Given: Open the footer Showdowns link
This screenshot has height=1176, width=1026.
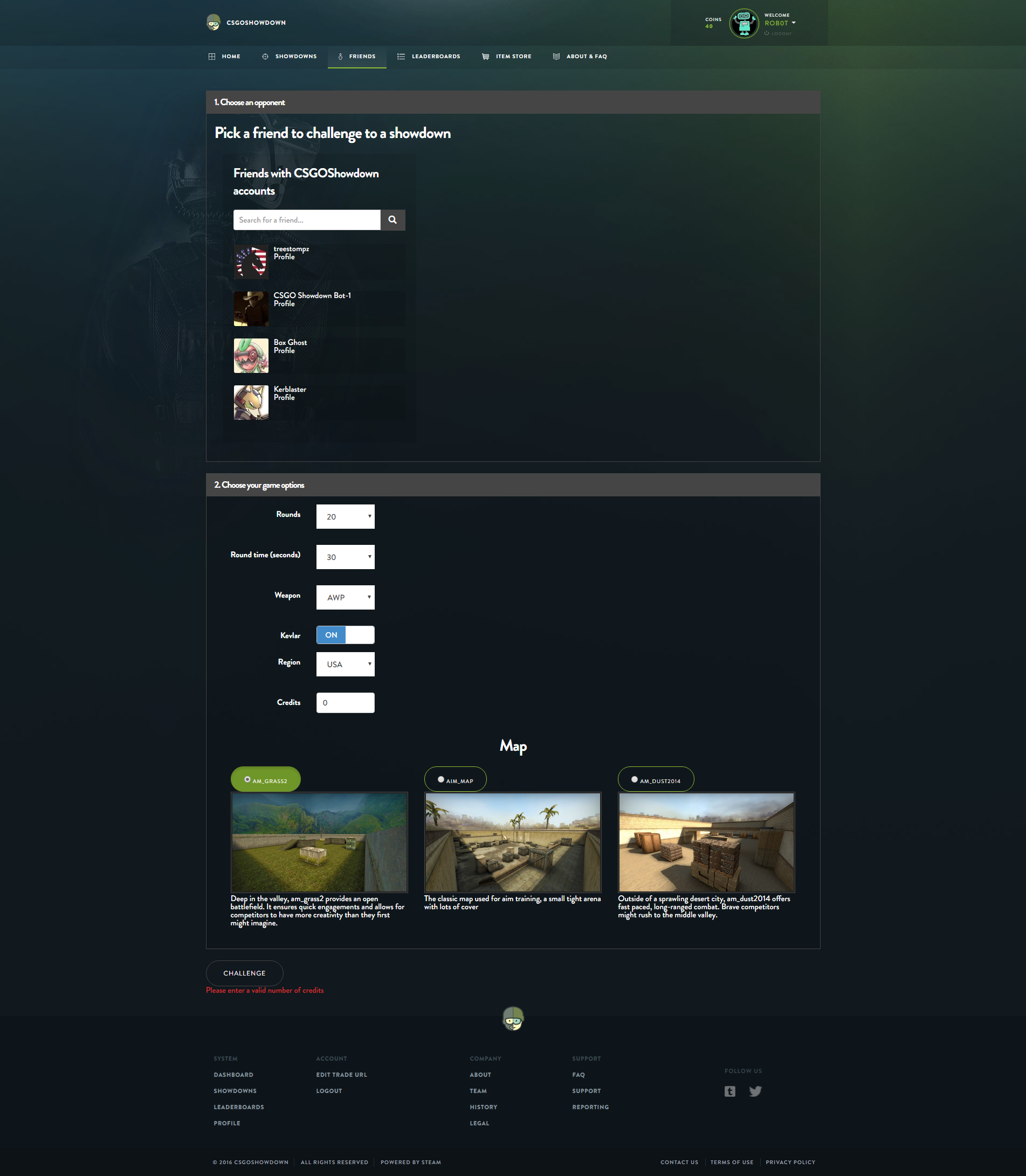Looking at the screenshot, I should (x=235, y=1091).
